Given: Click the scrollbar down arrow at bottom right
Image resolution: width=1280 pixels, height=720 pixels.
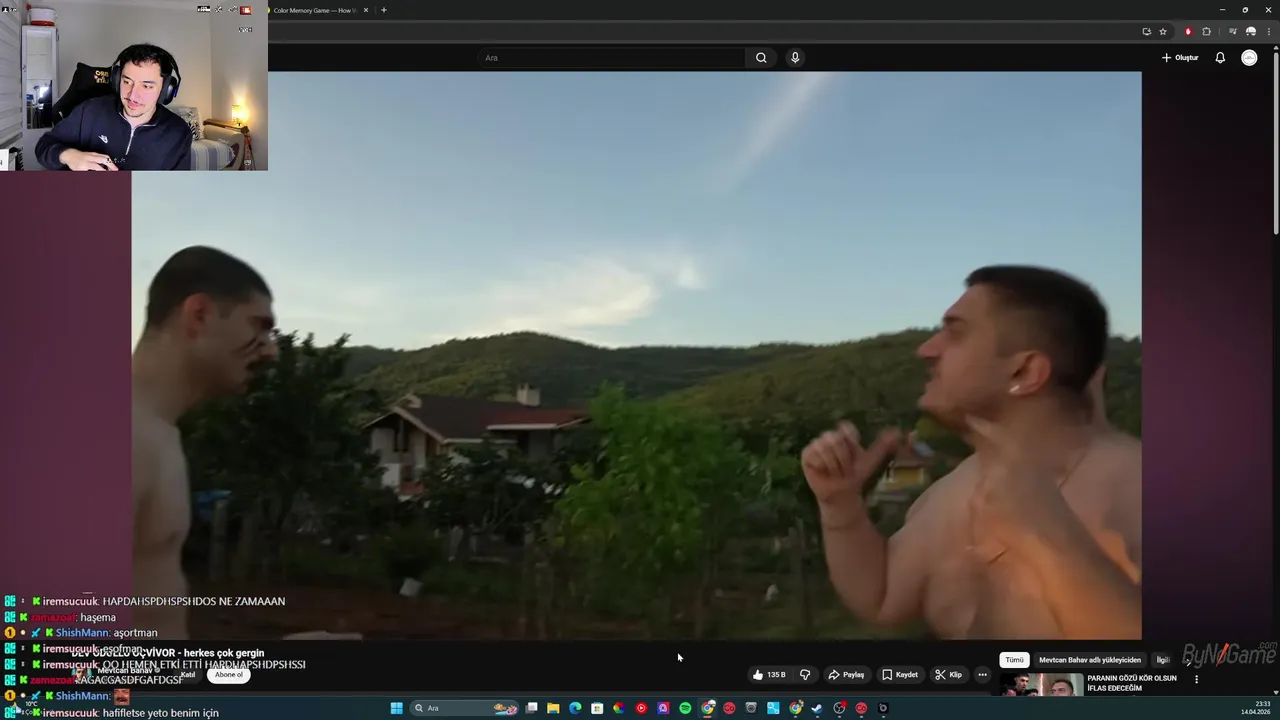Looking at the screenshot, I should click(x=1276, y=692).
